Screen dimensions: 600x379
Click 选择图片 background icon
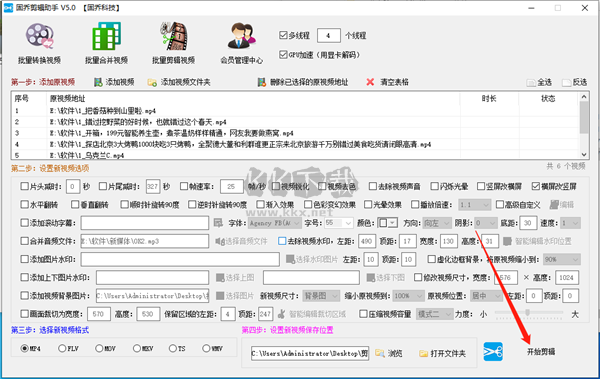220,296
